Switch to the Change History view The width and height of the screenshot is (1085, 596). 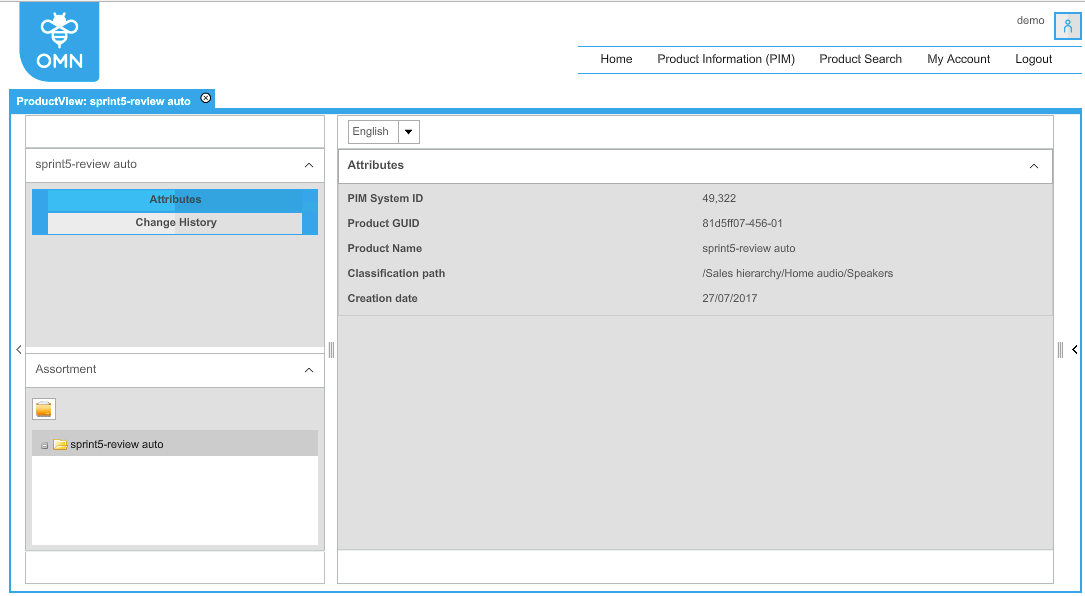pos(175,222)
